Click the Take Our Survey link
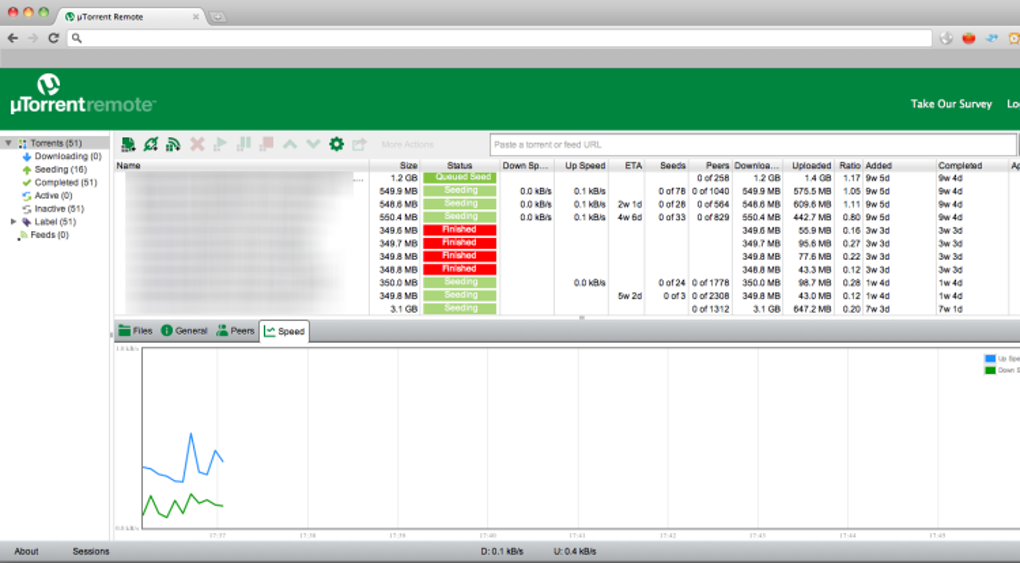 click(951, 104)
